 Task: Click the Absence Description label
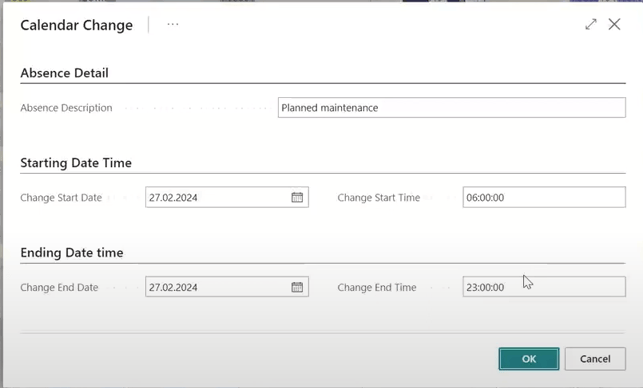click(x=66, y=108)
